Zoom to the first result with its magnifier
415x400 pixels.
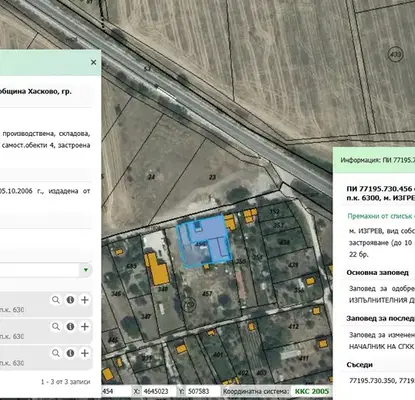pos(56,300)
